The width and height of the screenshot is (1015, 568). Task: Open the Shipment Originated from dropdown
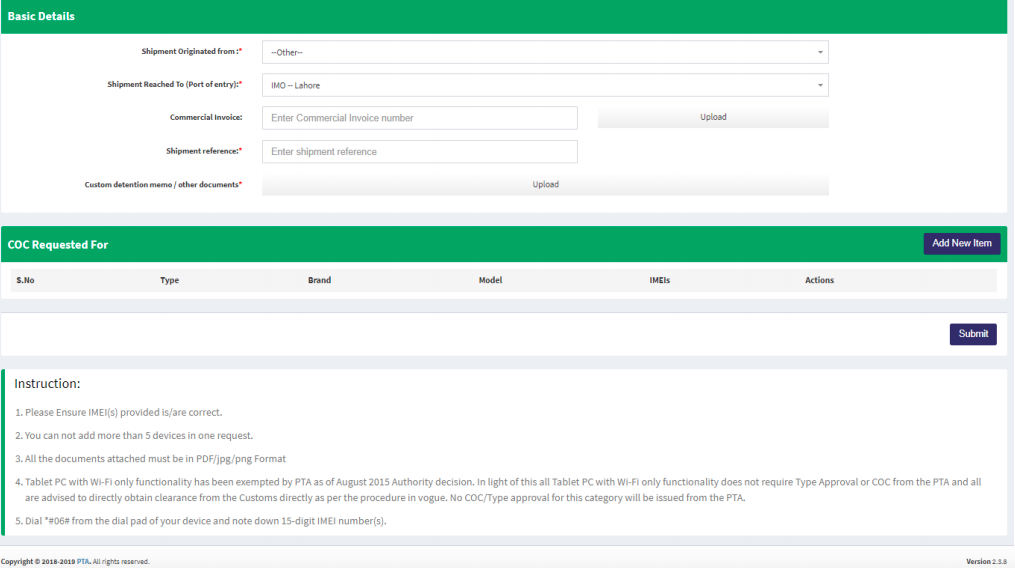pos(544,52)
